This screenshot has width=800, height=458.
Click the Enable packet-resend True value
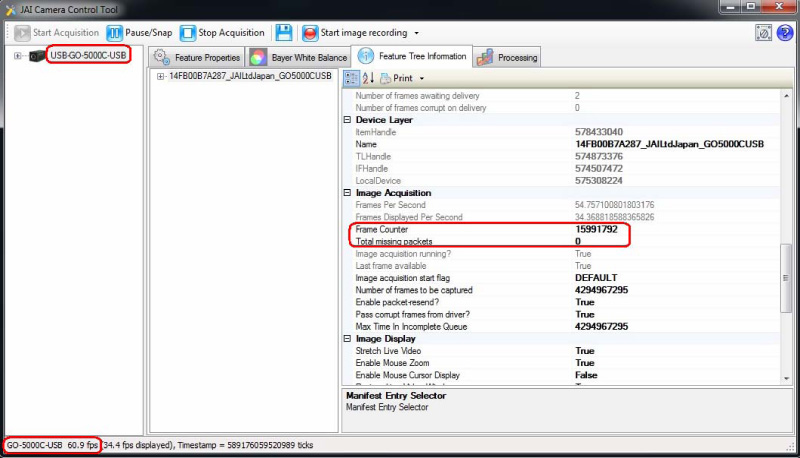click(x=585, y=302)
